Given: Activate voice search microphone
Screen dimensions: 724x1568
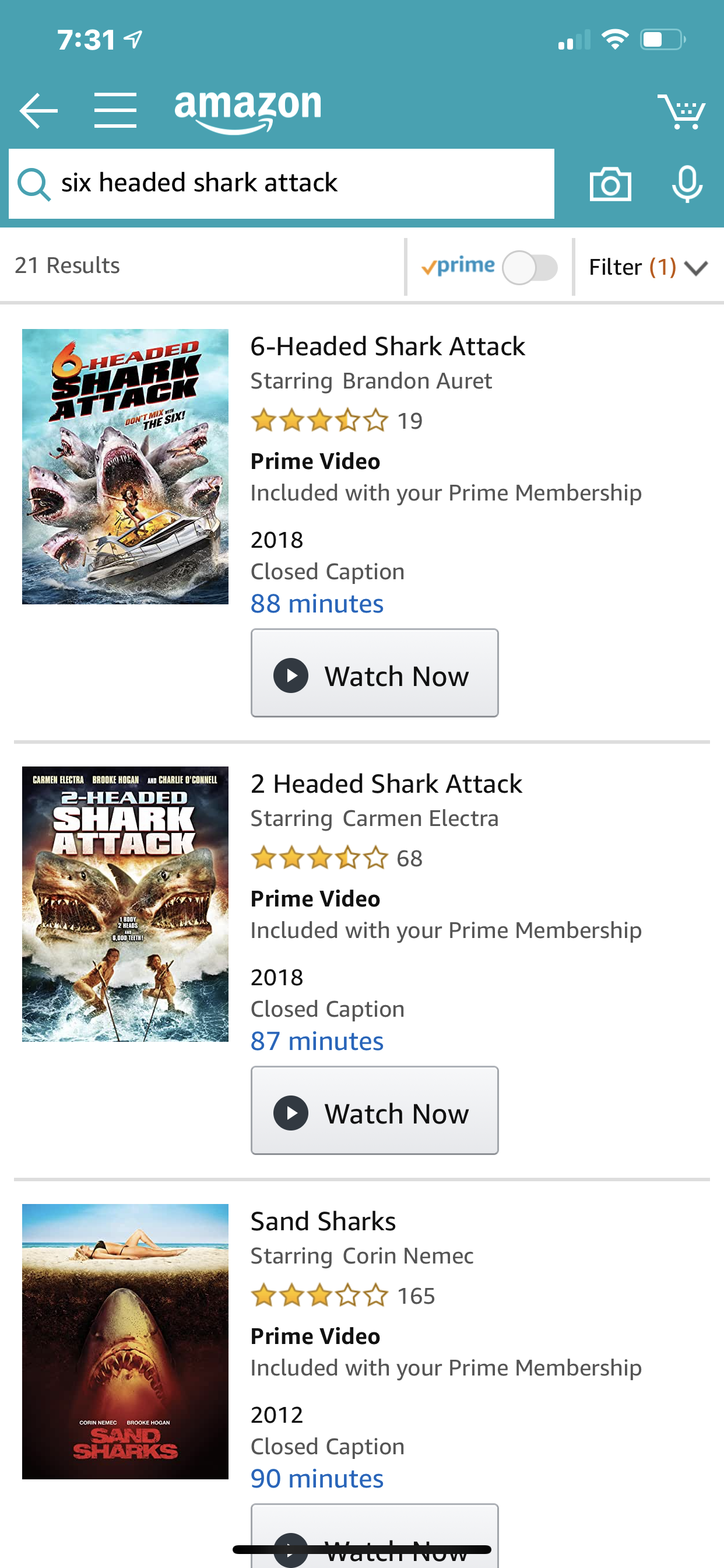Looking at the screenshot, I should pos(687,184).
